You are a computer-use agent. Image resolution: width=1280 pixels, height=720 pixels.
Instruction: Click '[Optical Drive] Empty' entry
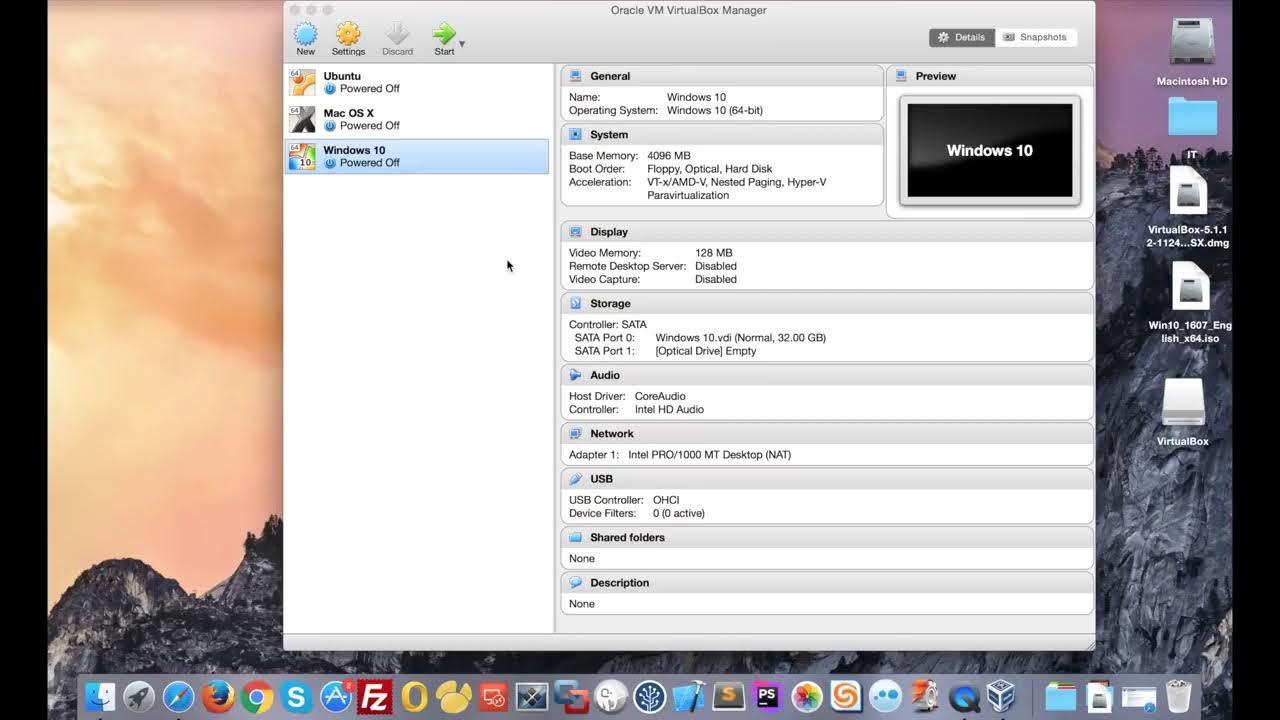coord(706,351)
